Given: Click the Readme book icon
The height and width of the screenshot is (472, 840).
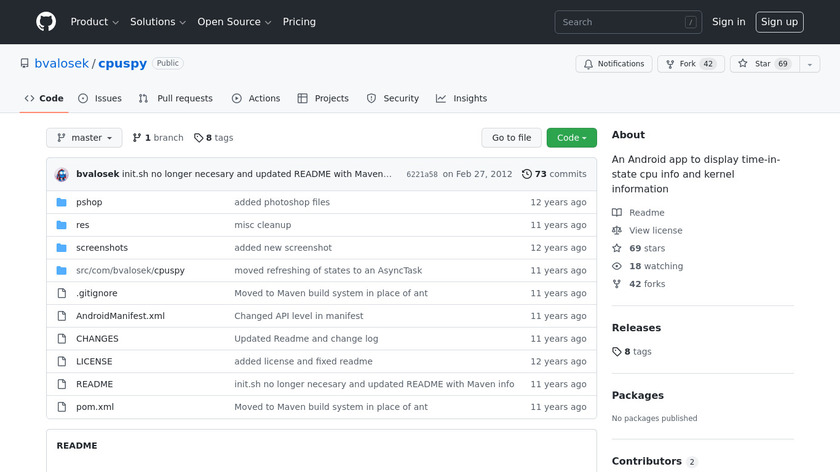Looking at the screenshot, I should 617,213.
